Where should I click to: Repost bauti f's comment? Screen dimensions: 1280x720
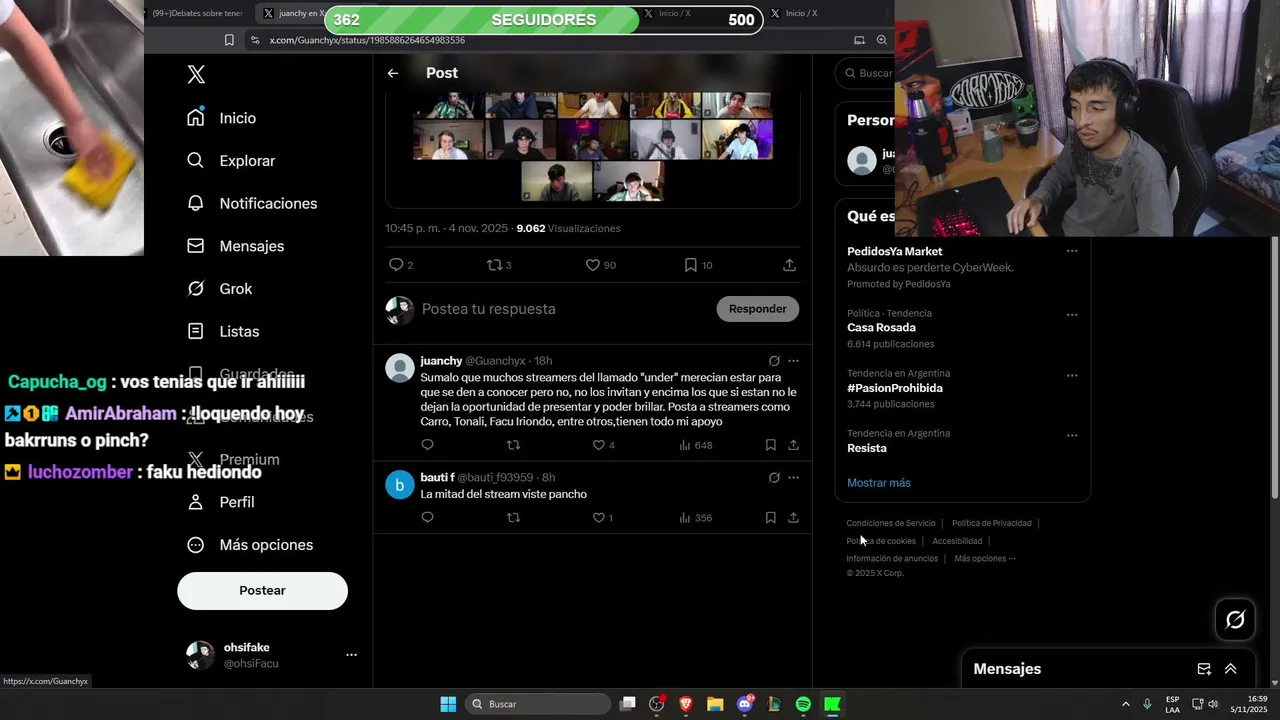pyautogui.click(x=513, y=518)
